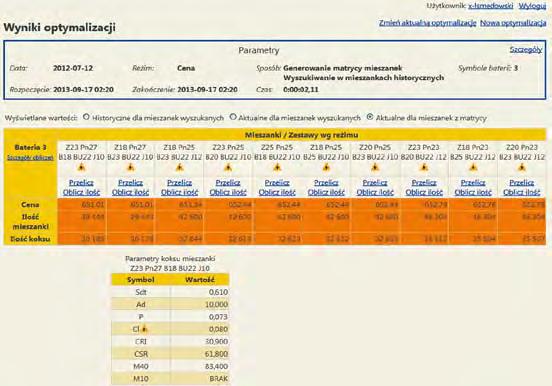Click the P value 0,073
Viewport: 552px width, 386px height.
(x=218, y=317)
